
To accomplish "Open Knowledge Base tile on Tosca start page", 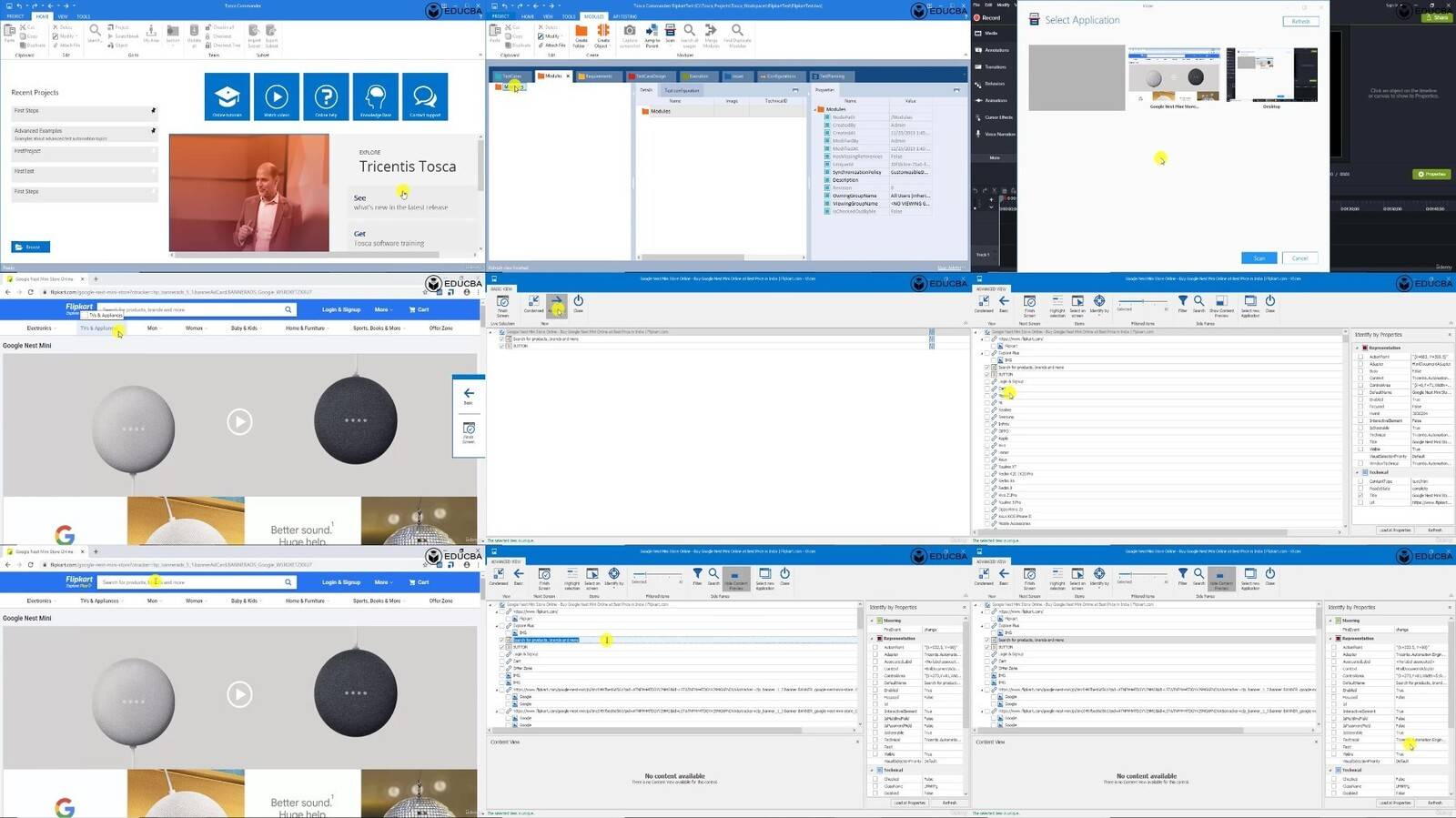I will pos(376,96).
